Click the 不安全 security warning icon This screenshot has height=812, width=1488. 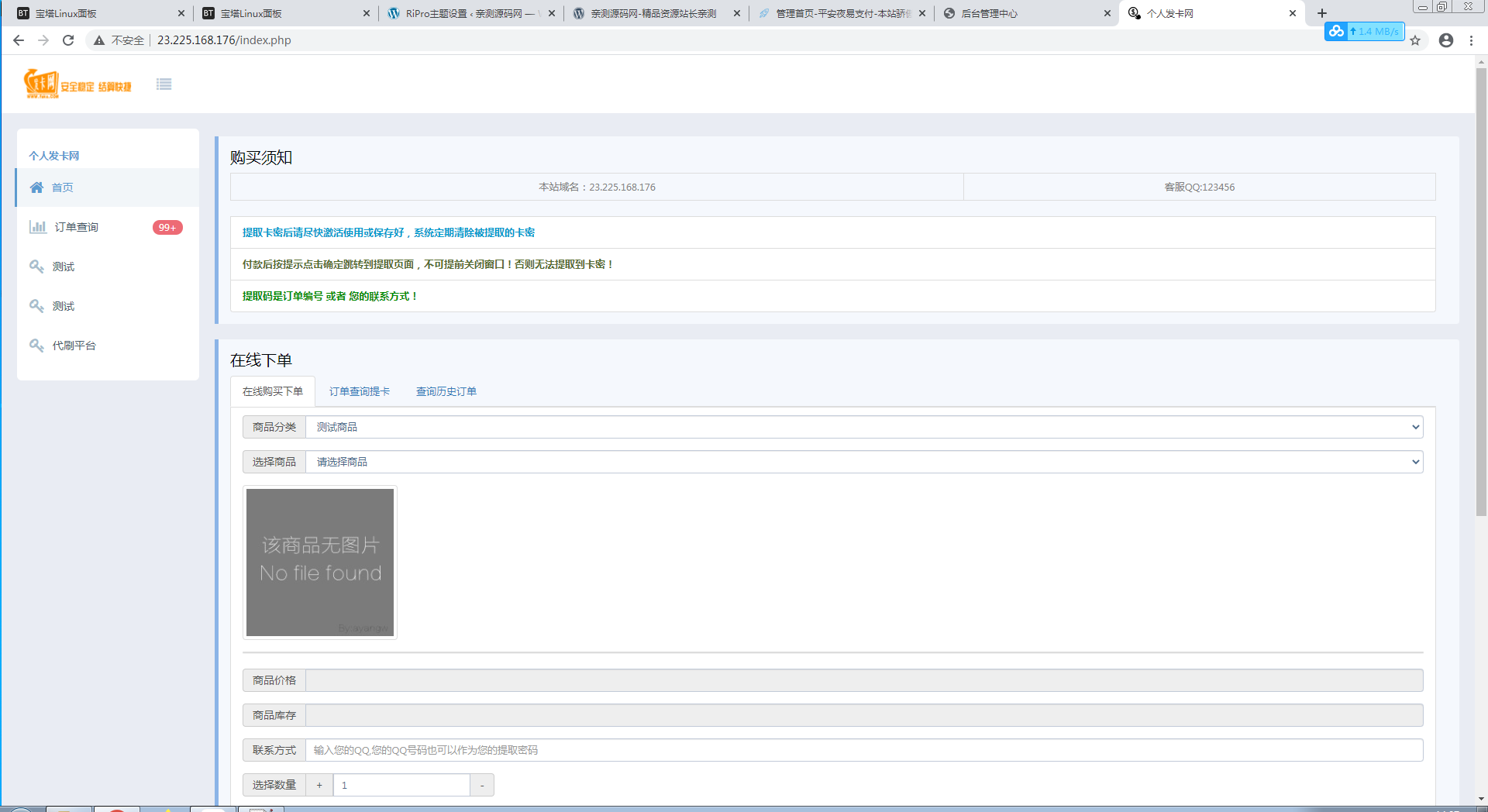(x=99, y=40)
